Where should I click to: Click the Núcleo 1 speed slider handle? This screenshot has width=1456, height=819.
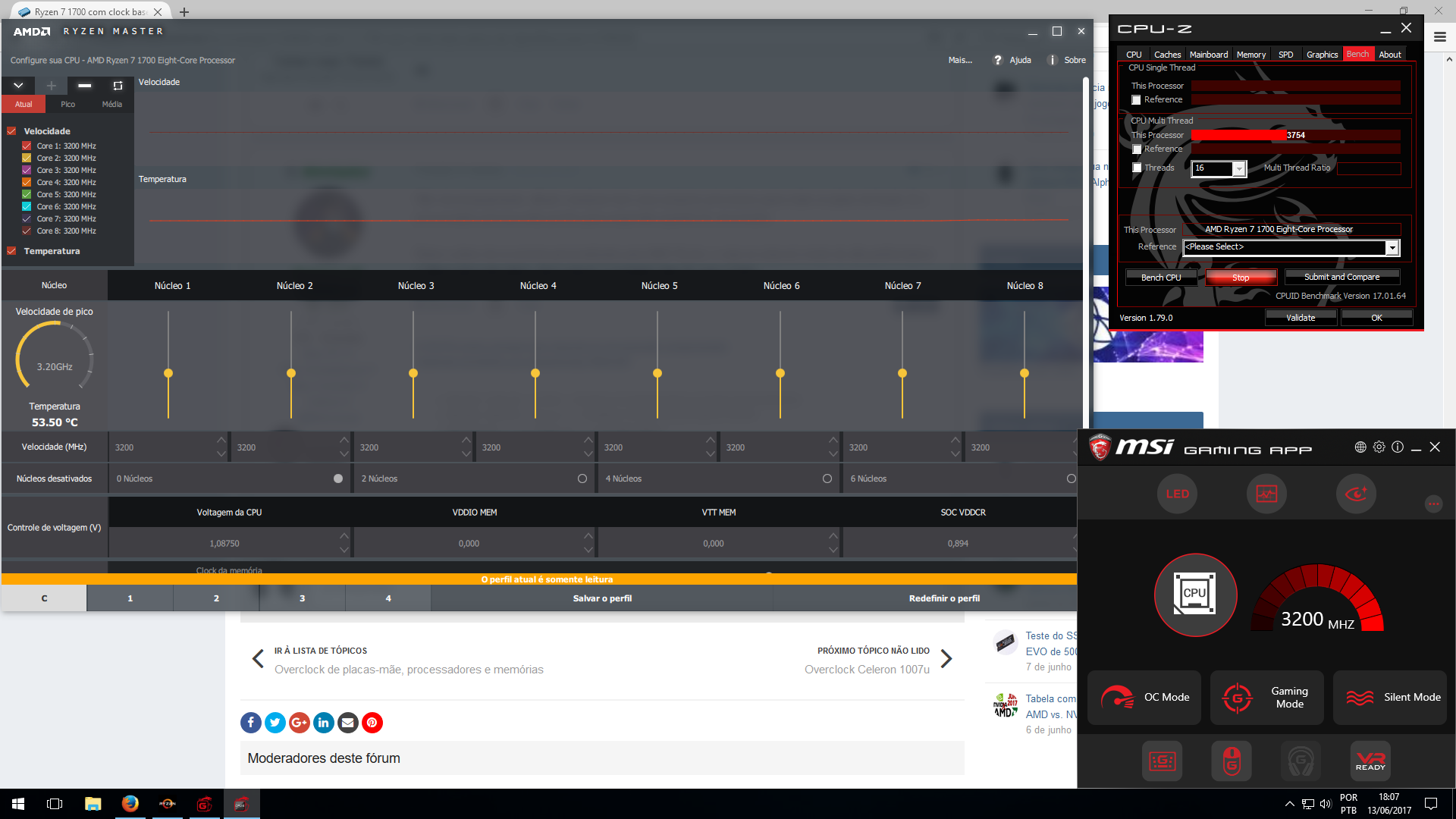168,373
